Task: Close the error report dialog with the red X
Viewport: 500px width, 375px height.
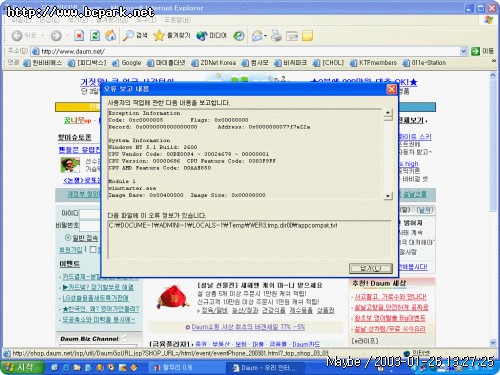Action: pos(391,89)
